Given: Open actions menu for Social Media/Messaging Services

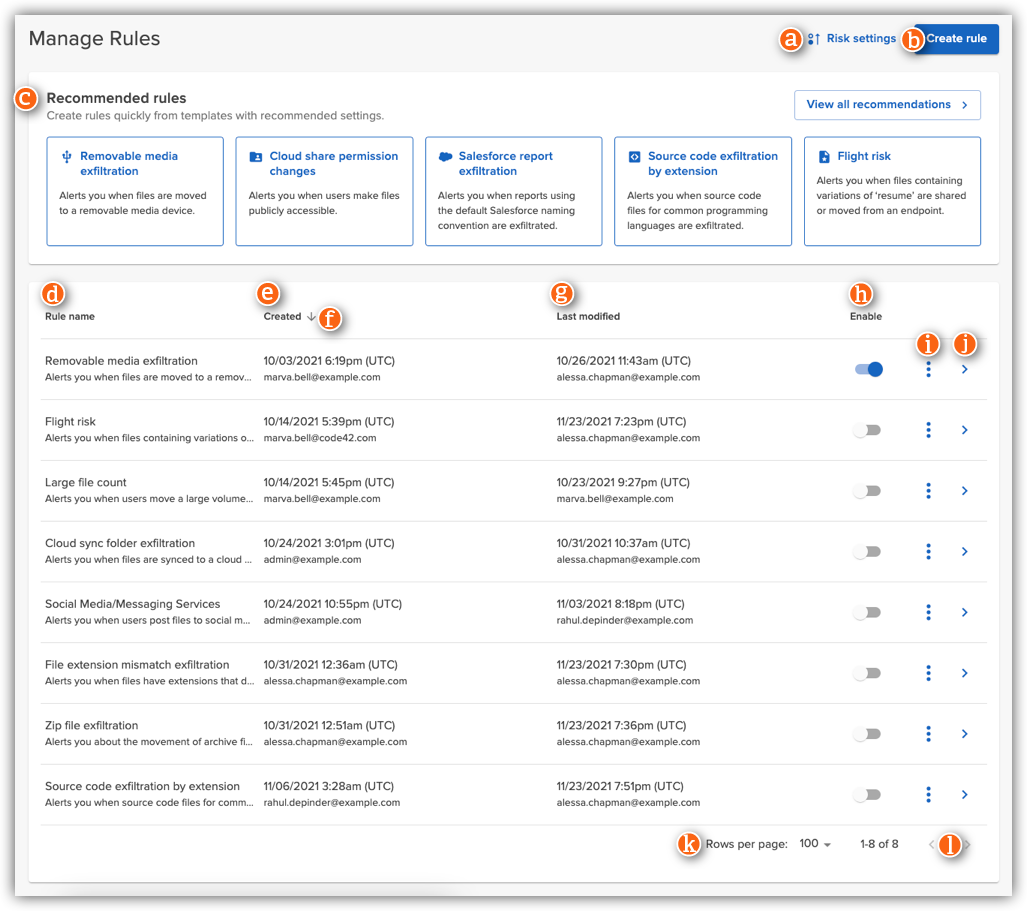Looking at the screenshot, I should click(x=928, y=612).
